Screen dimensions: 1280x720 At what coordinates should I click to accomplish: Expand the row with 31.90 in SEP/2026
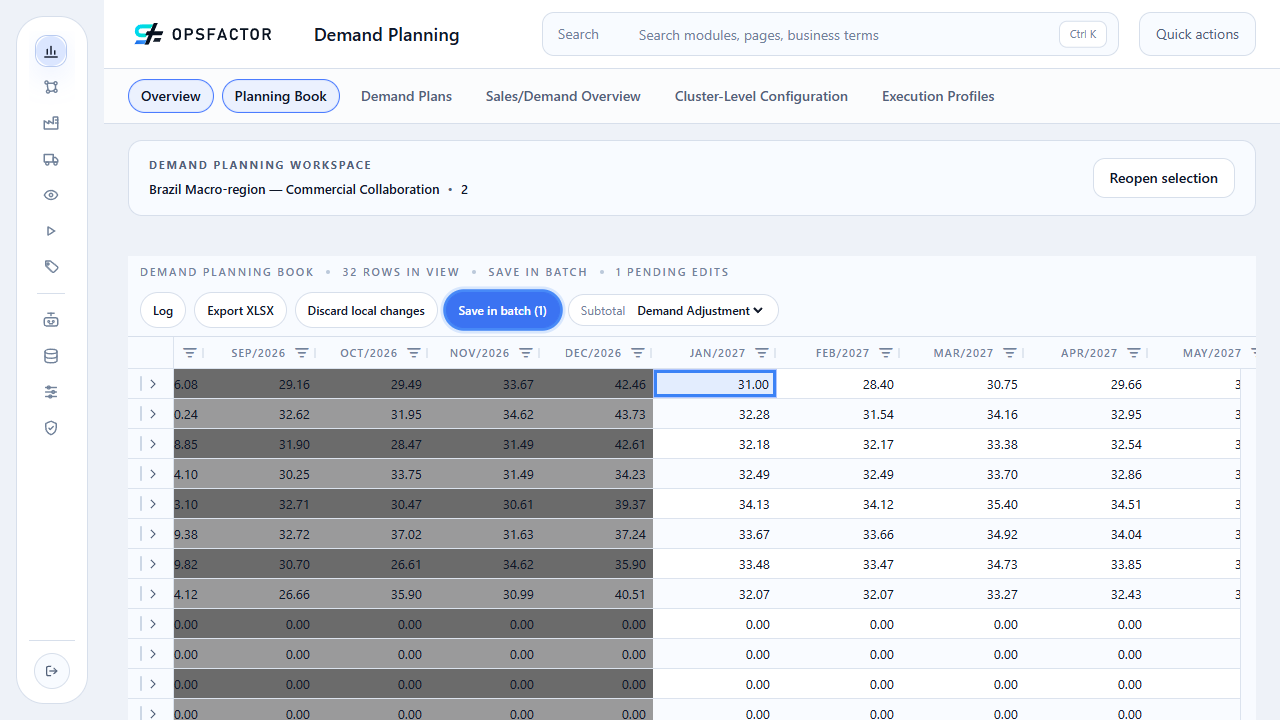pyautogui.click(x=153, y=444)
